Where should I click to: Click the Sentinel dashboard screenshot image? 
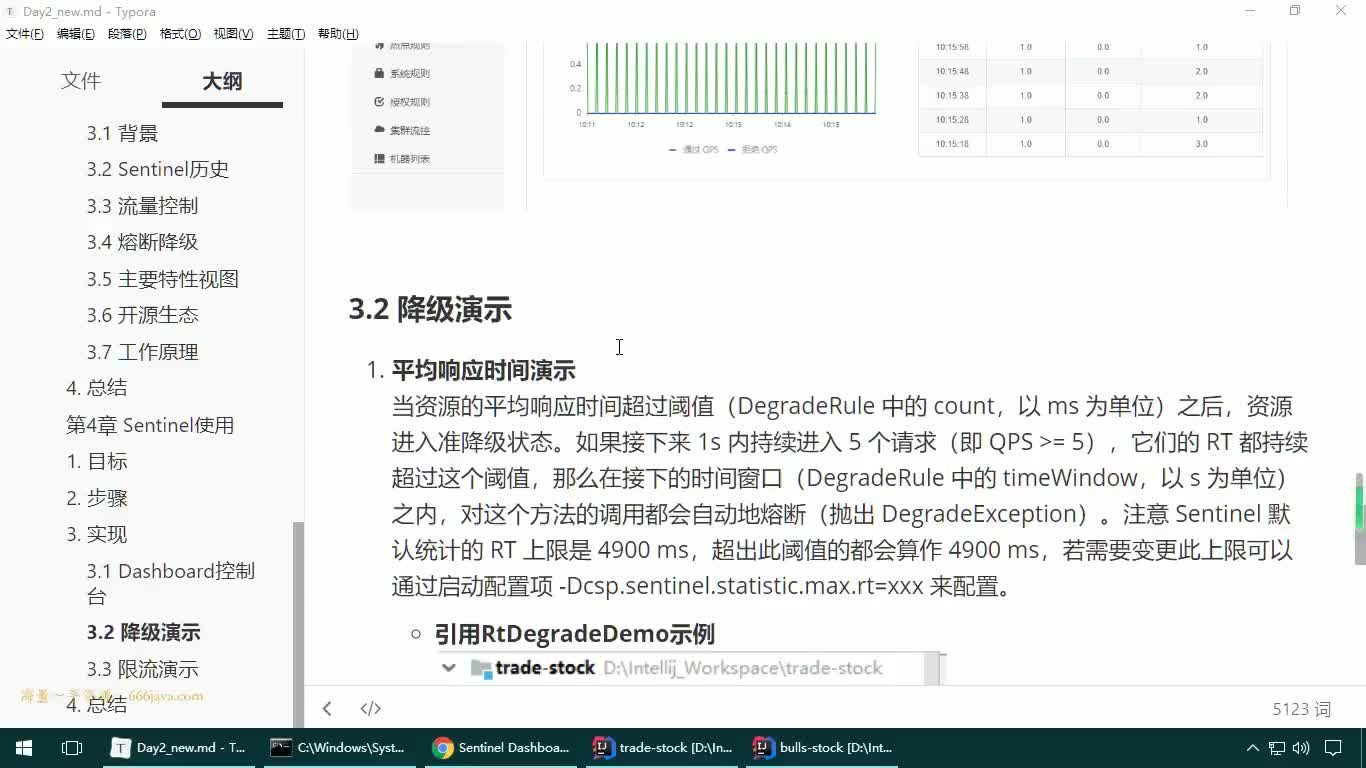click(818, 125)
